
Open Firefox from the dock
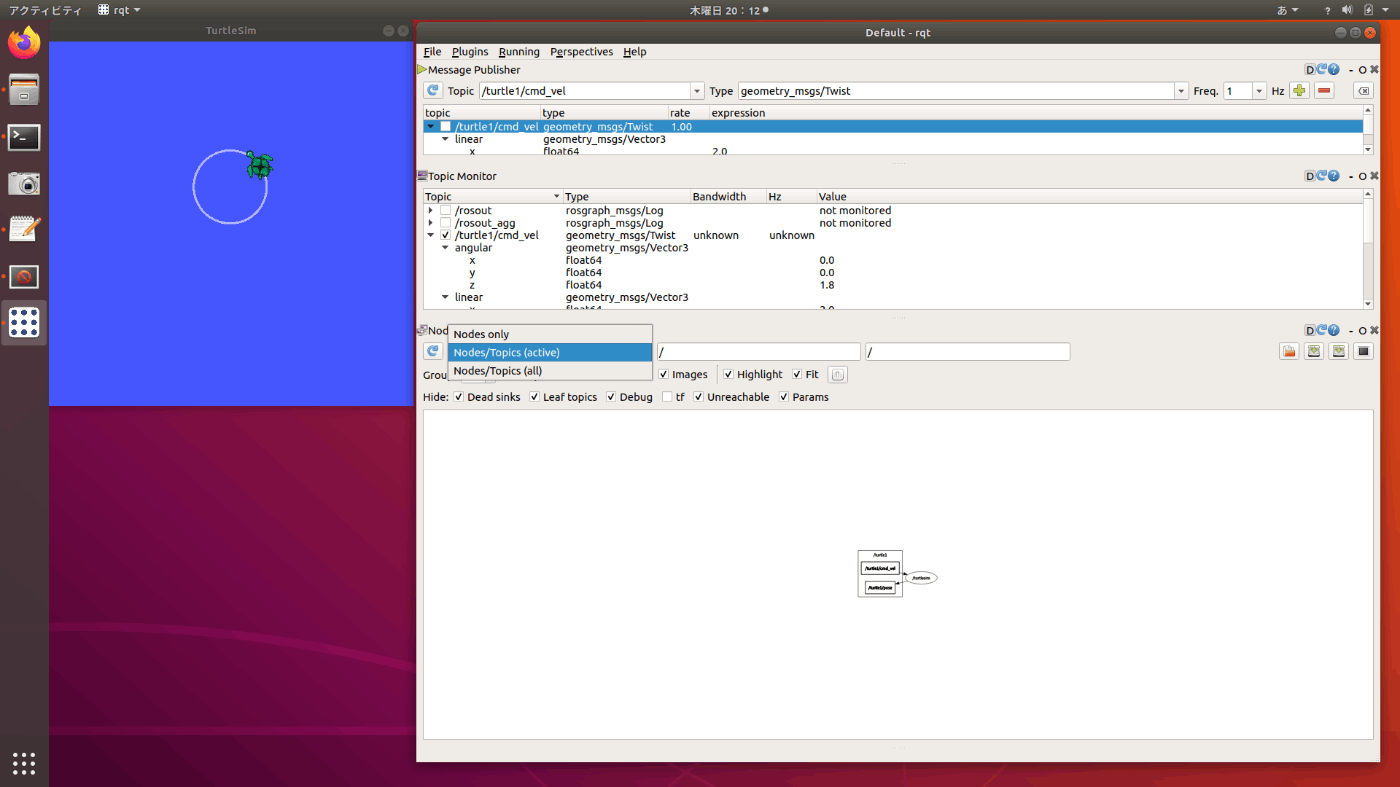point(24,42)
